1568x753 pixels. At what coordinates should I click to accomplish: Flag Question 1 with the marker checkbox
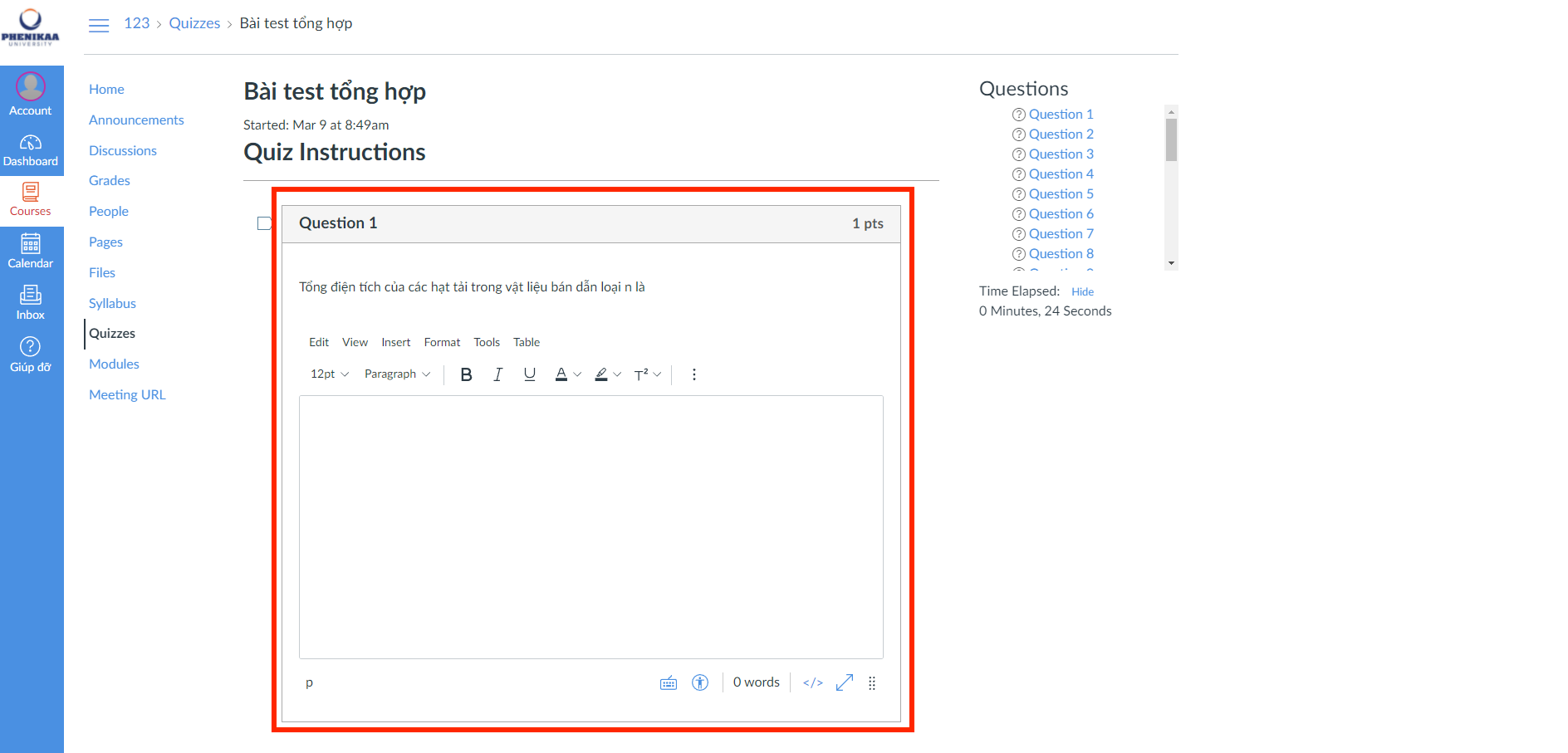pyautogui.click(x=264, y=223)
